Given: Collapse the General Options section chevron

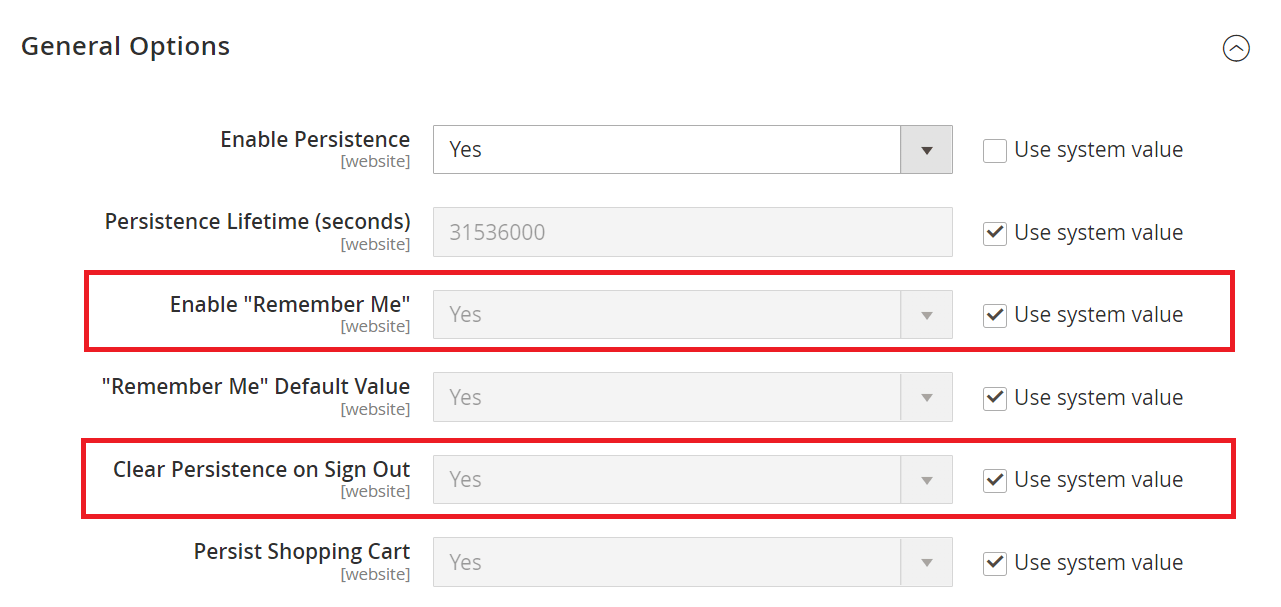Looking at the screenshot, I should click(x=1236, y=47).
